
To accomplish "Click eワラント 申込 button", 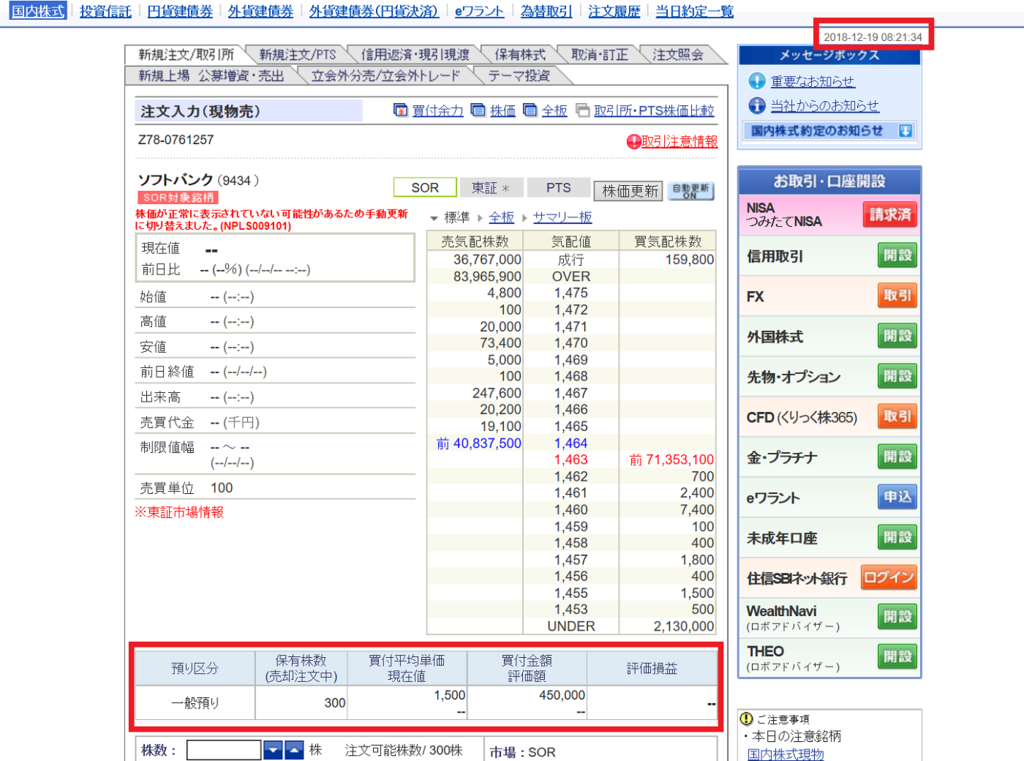I will pyautogui.click(x=897, y=497).
